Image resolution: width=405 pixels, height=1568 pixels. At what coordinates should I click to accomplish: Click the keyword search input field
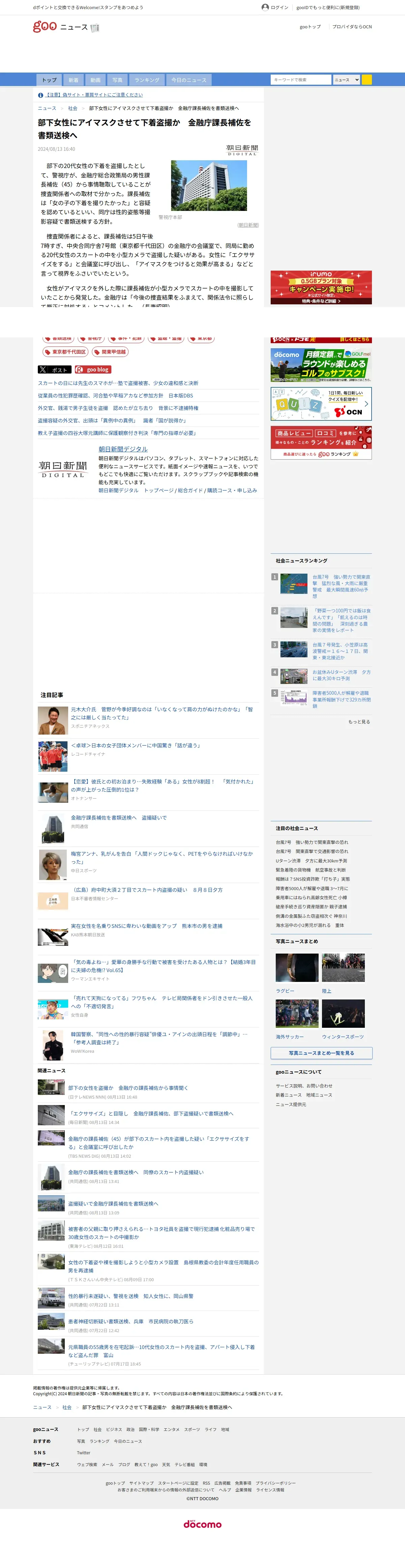301,80
